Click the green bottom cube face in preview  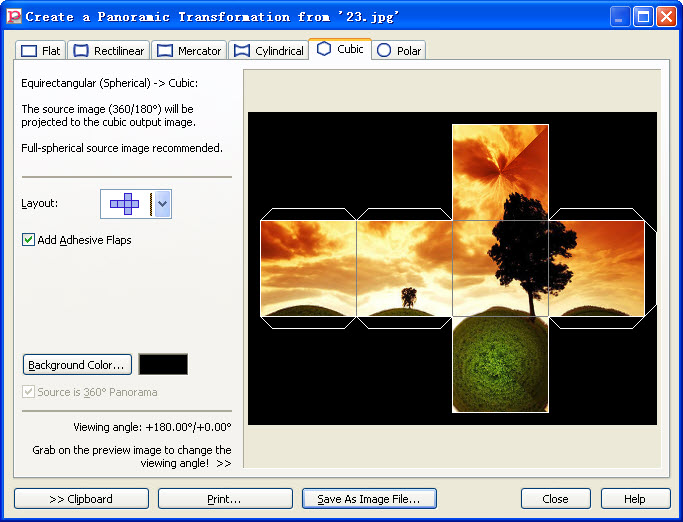coord(500,364)
